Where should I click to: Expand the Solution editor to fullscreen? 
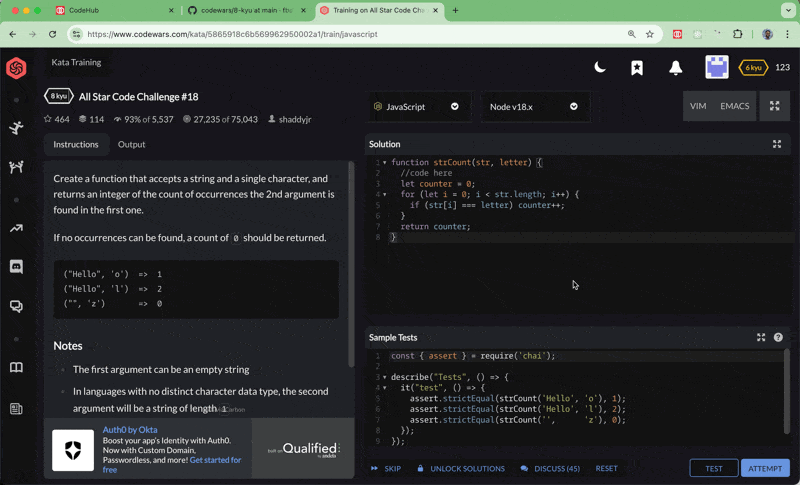pyautogui.click(x=777, y=144)
